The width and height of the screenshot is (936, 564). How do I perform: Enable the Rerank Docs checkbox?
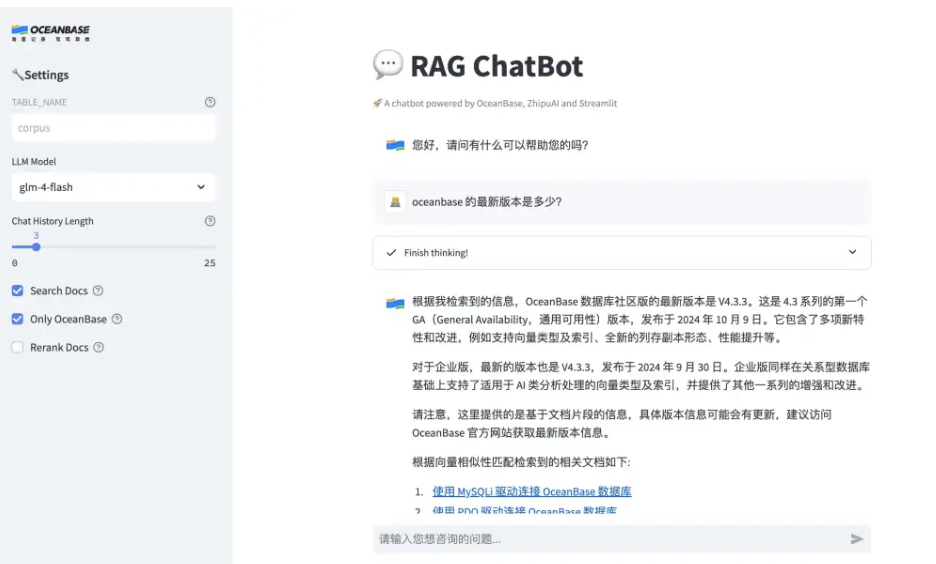click(x=17, y=347)
